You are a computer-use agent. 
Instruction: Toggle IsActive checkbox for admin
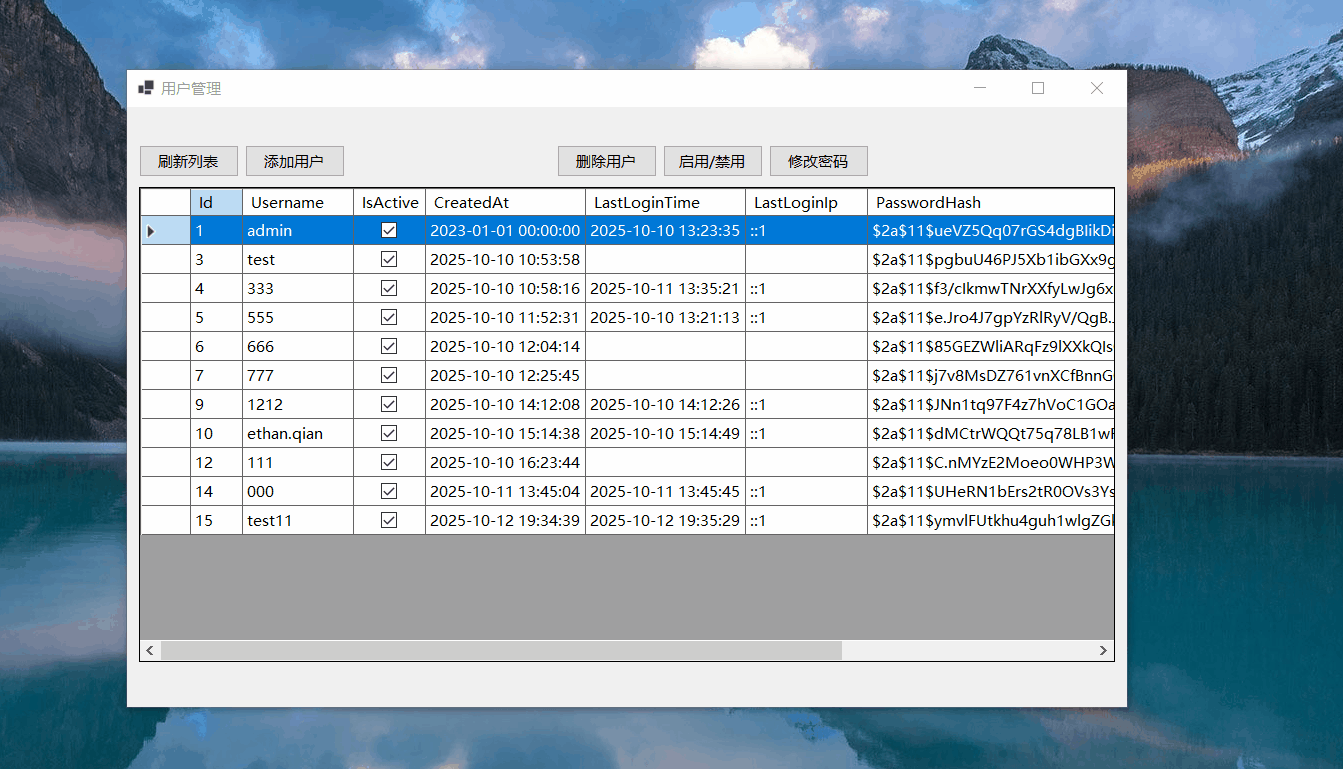(389, 230)
